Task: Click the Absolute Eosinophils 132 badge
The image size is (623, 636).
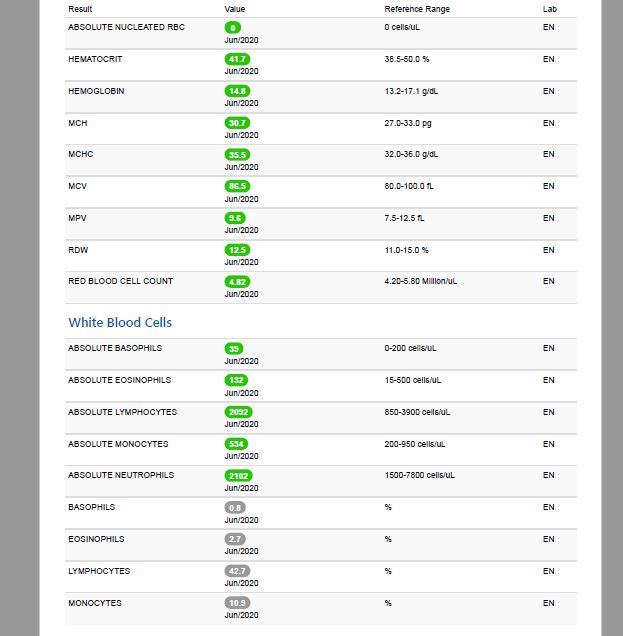Action: click(236, 380)
